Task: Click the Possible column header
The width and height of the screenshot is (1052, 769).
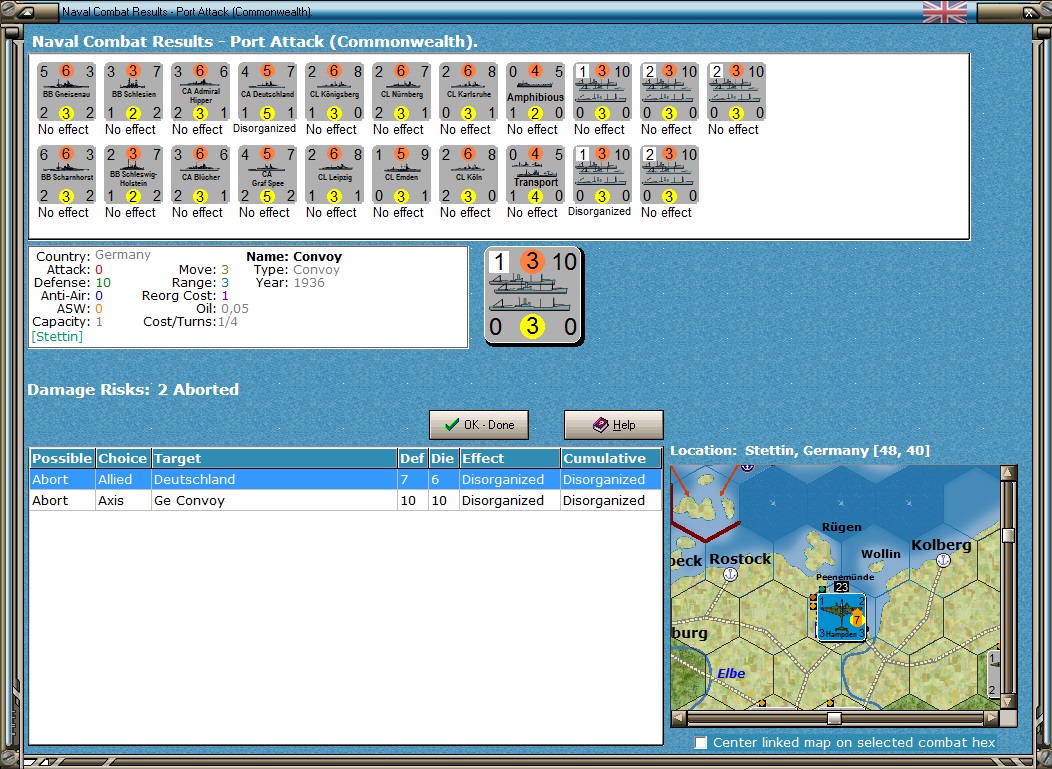Action: [62, 458]
